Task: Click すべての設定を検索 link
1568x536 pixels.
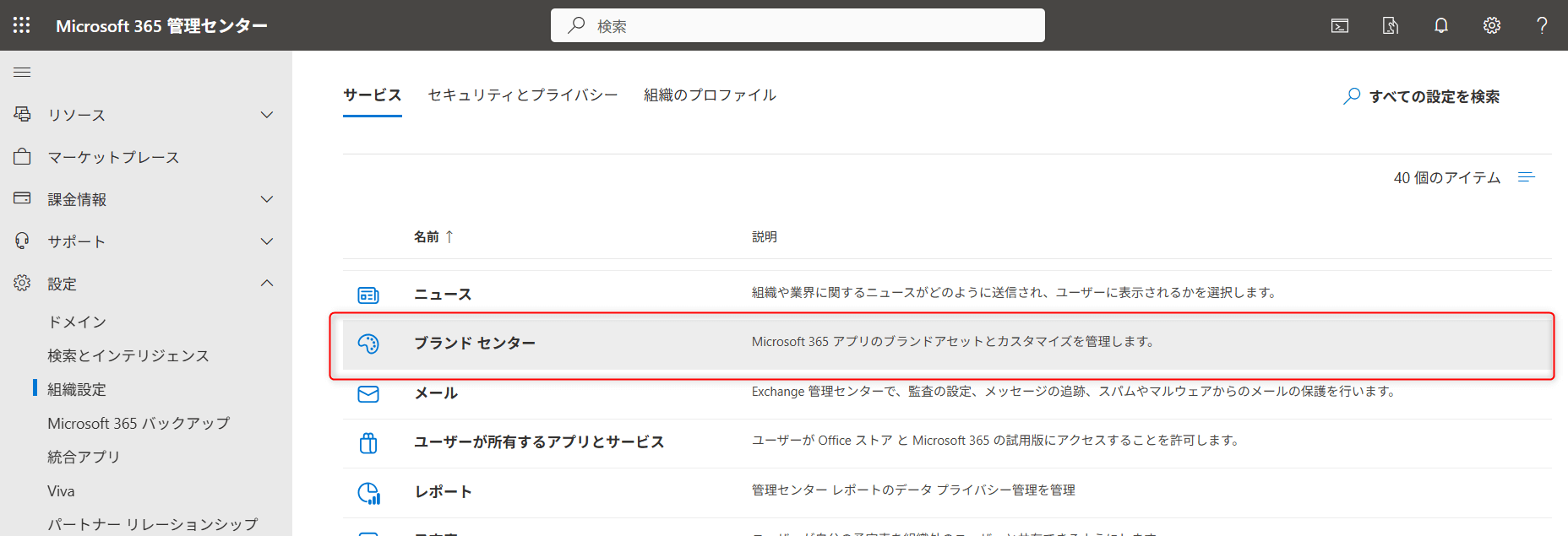Action: pos(1435,96)
